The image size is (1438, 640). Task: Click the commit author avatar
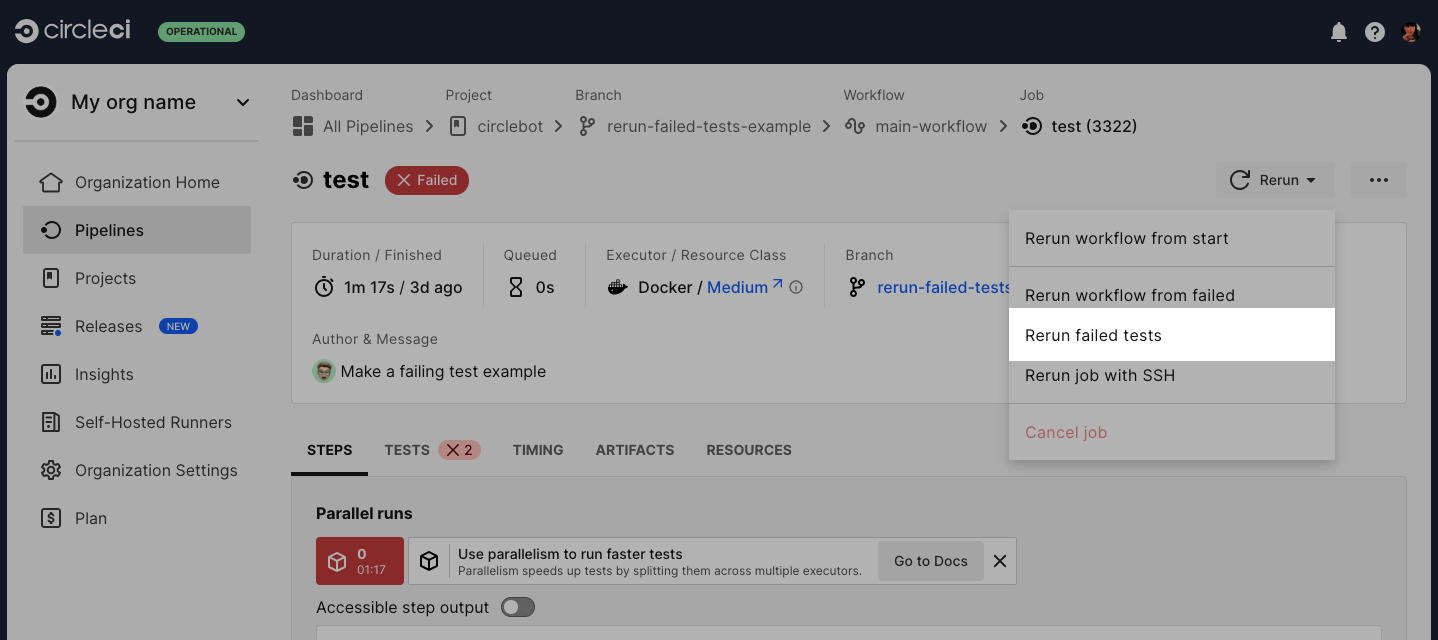click(x=323, y=371)
